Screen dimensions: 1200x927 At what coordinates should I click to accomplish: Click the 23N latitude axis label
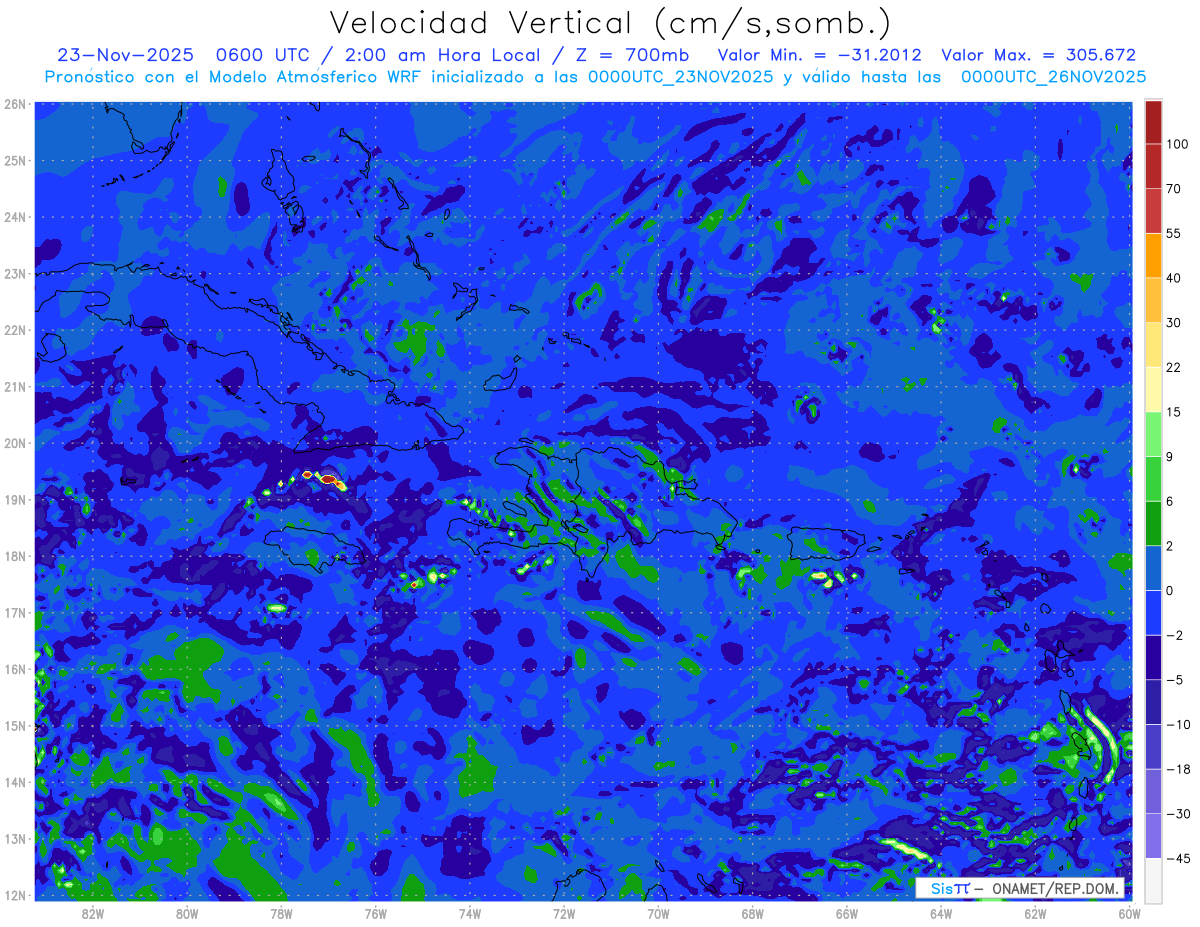coord(15,274)
